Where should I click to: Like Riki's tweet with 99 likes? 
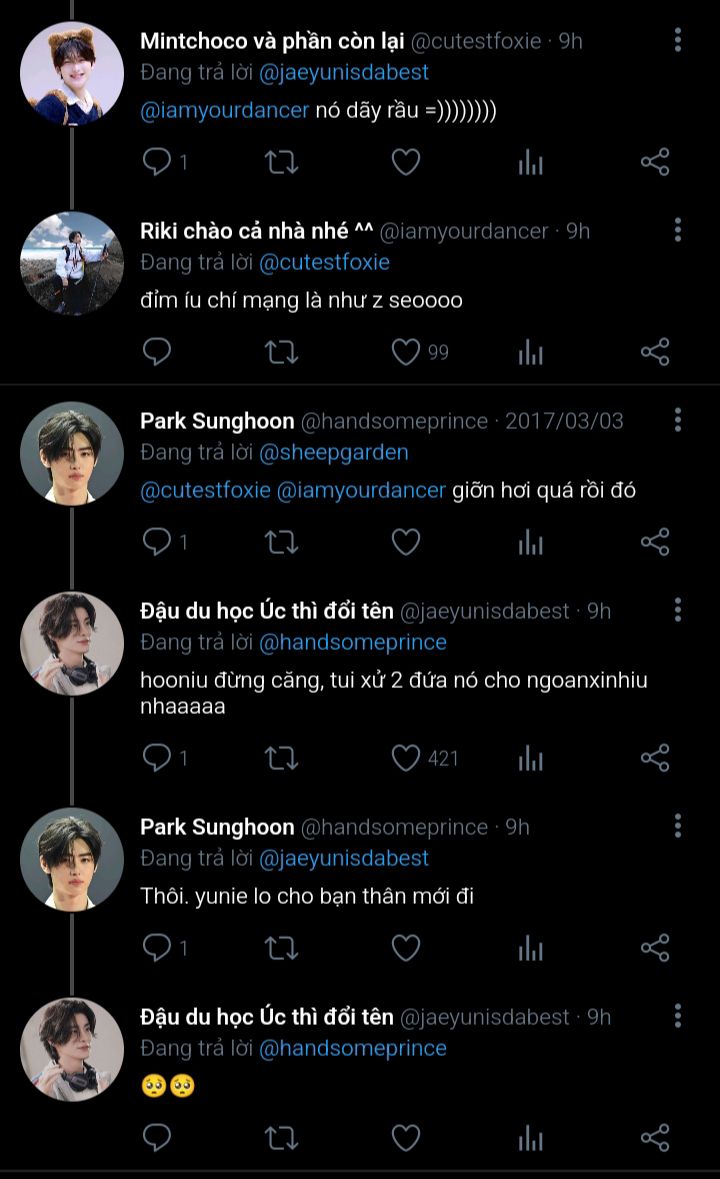pos(405,352)
